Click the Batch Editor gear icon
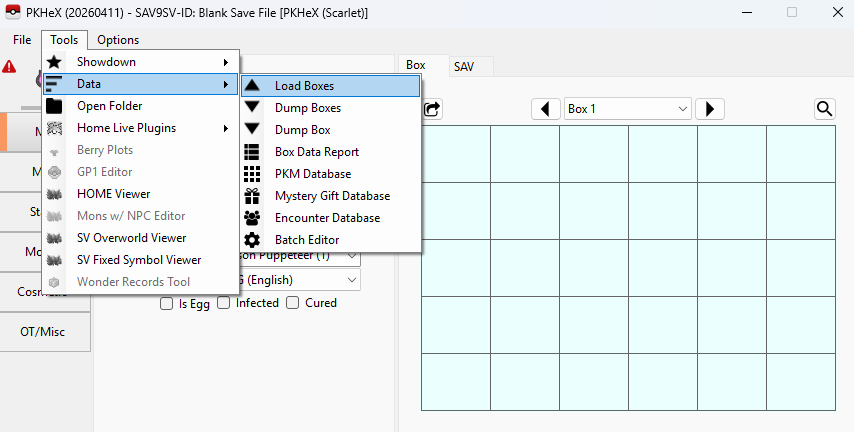The image size is (854, 432). 253,240
